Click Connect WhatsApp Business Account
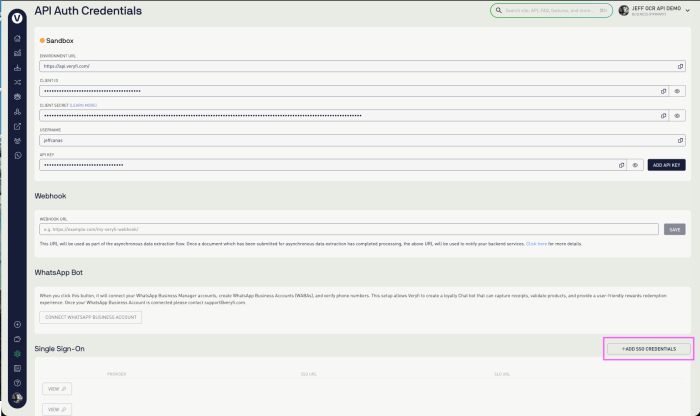Screen dimensions: 700x416 pyautogui.click(x=91, y=317)
